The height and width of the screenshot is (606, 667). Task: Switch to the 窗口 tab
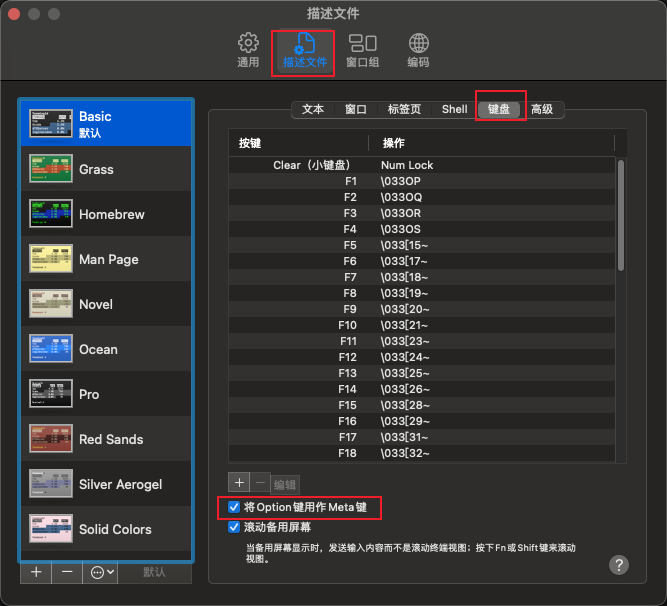tap(355, 110)
